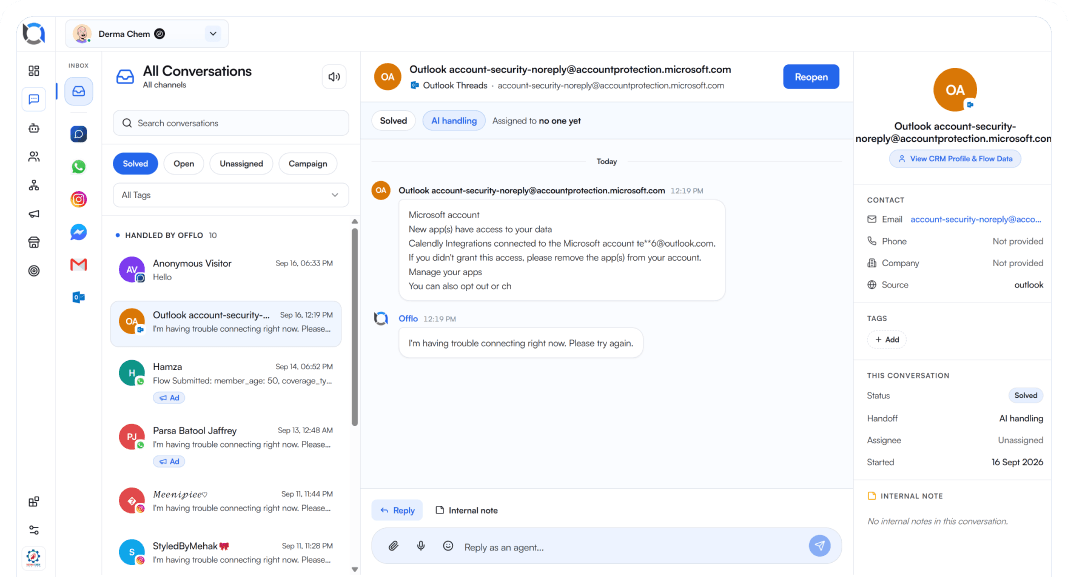Image resolution: width=1068 pixels, height=577 pixels.
Task: Select the All Inbox tray channel icon
Action: 79,91
